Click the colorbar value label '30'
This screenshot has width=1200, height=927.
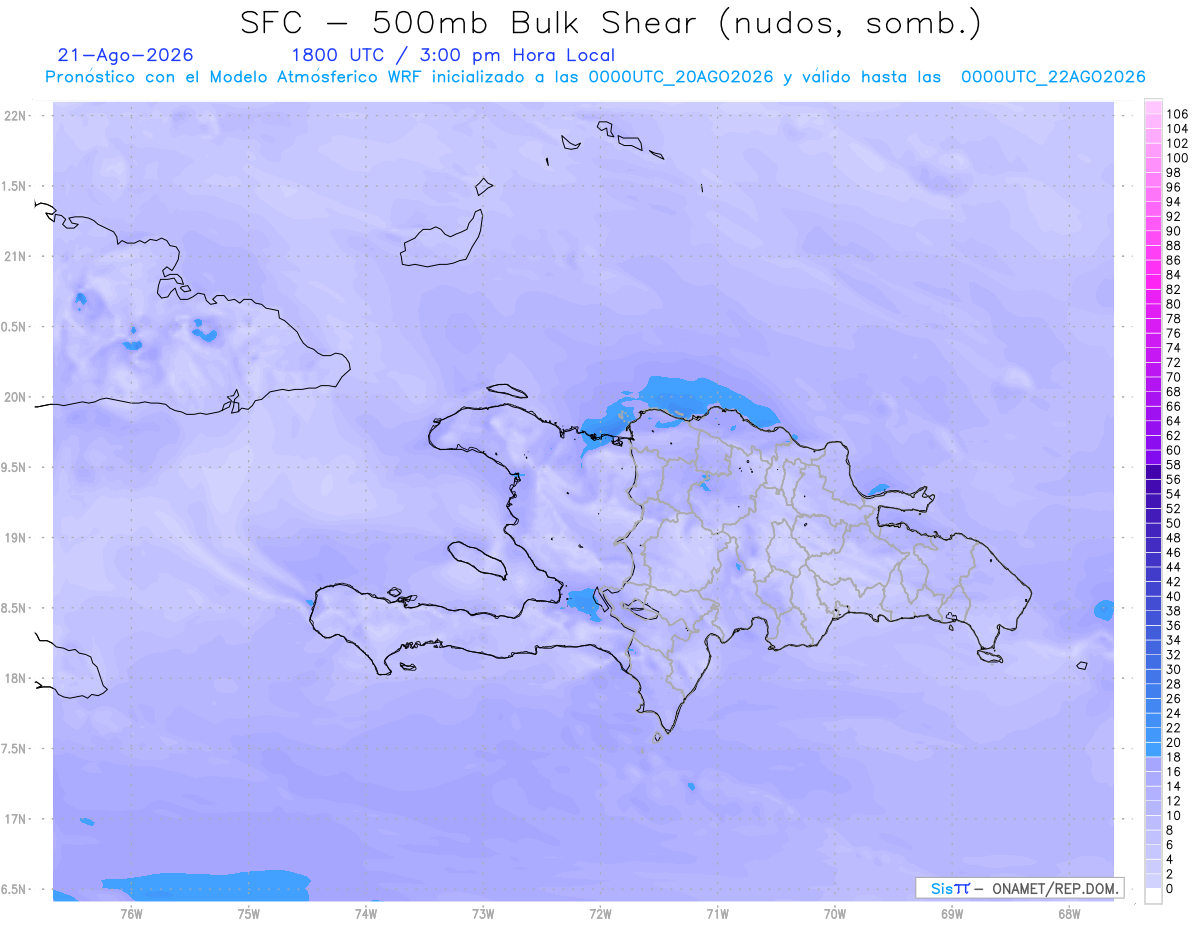pos(1173,669)
